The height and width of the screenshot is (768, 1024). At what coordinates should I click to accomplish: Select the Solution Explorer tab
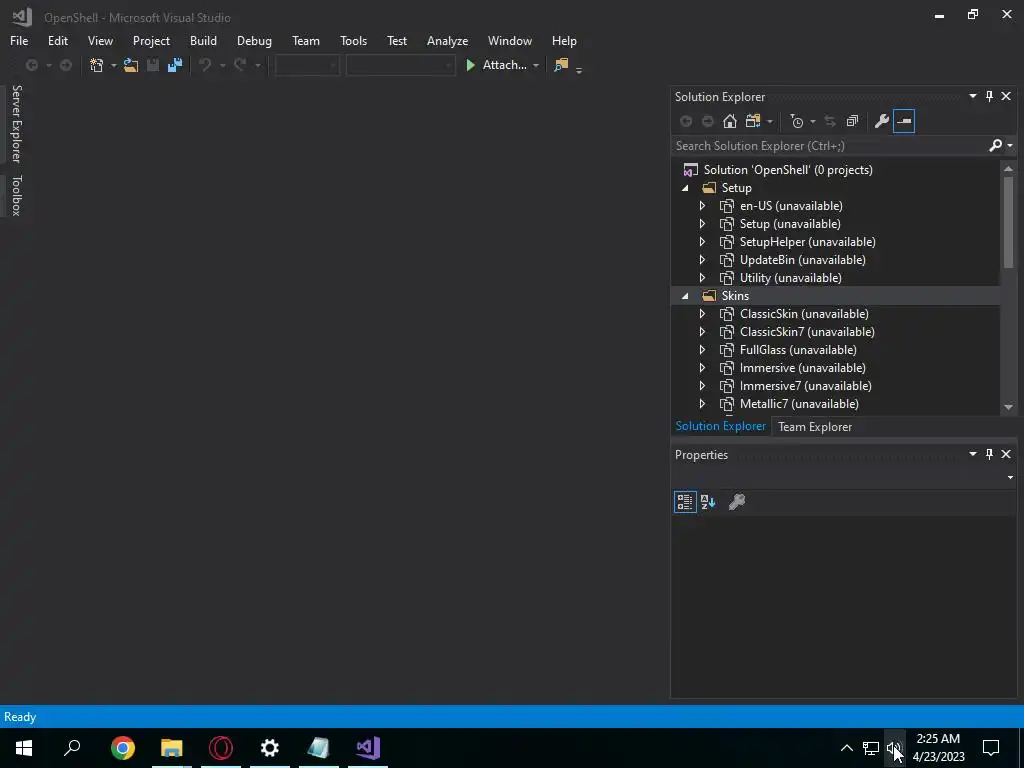click(x=720, y=426)
